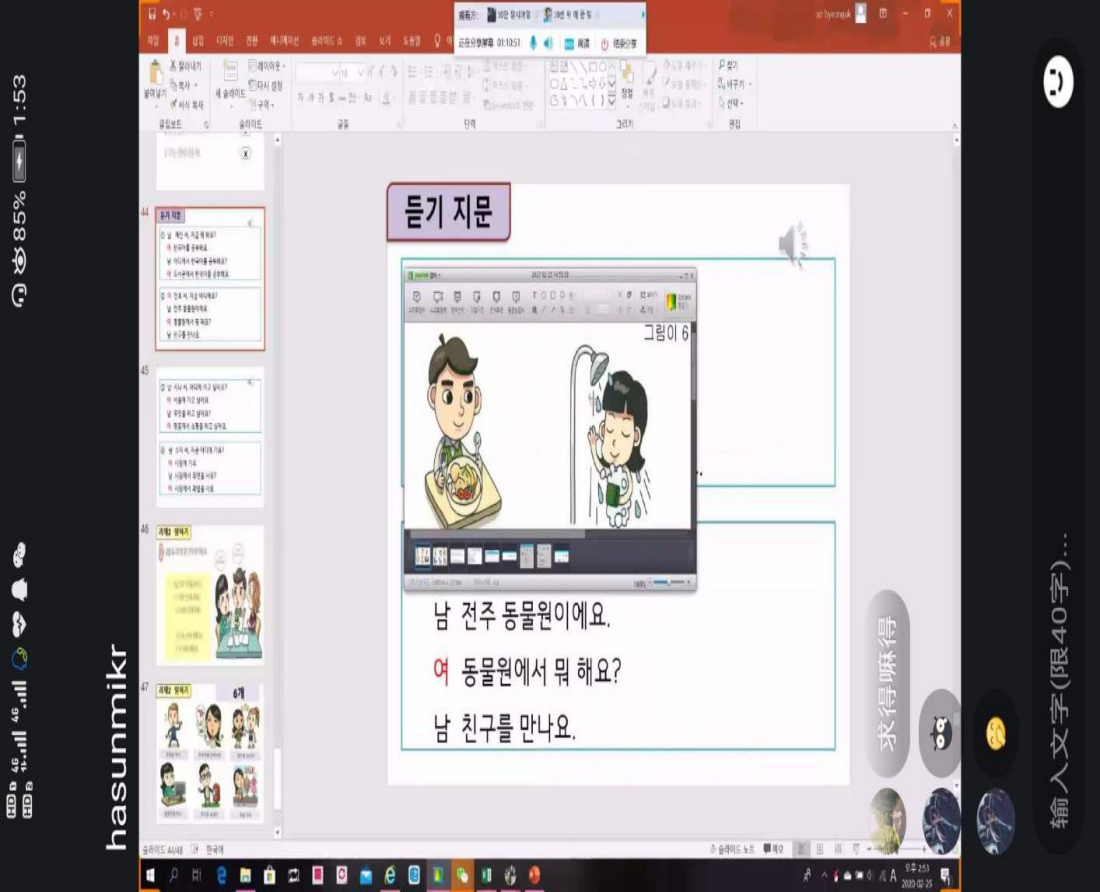The width and height of the screenshot is (1100, 892).
Task: Toggle the speaker volume in the sharing bar
Action: tap(548, 43)
